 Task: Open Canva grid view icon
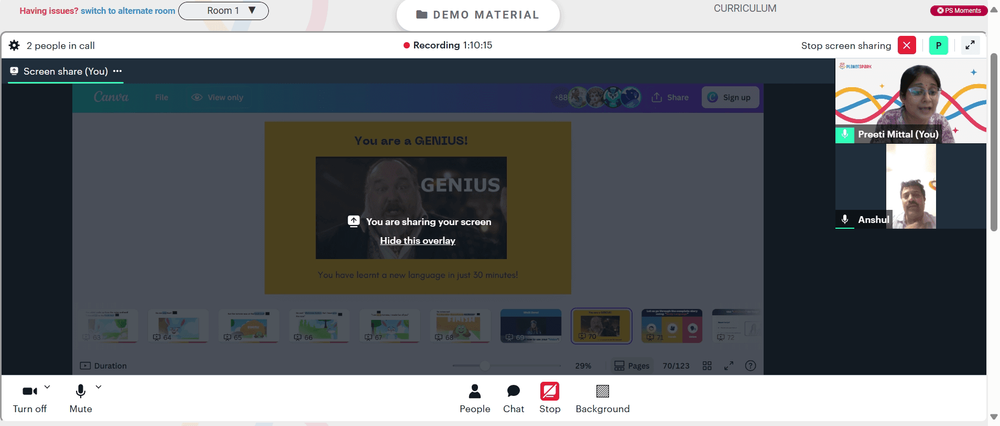tap(707, 366)
